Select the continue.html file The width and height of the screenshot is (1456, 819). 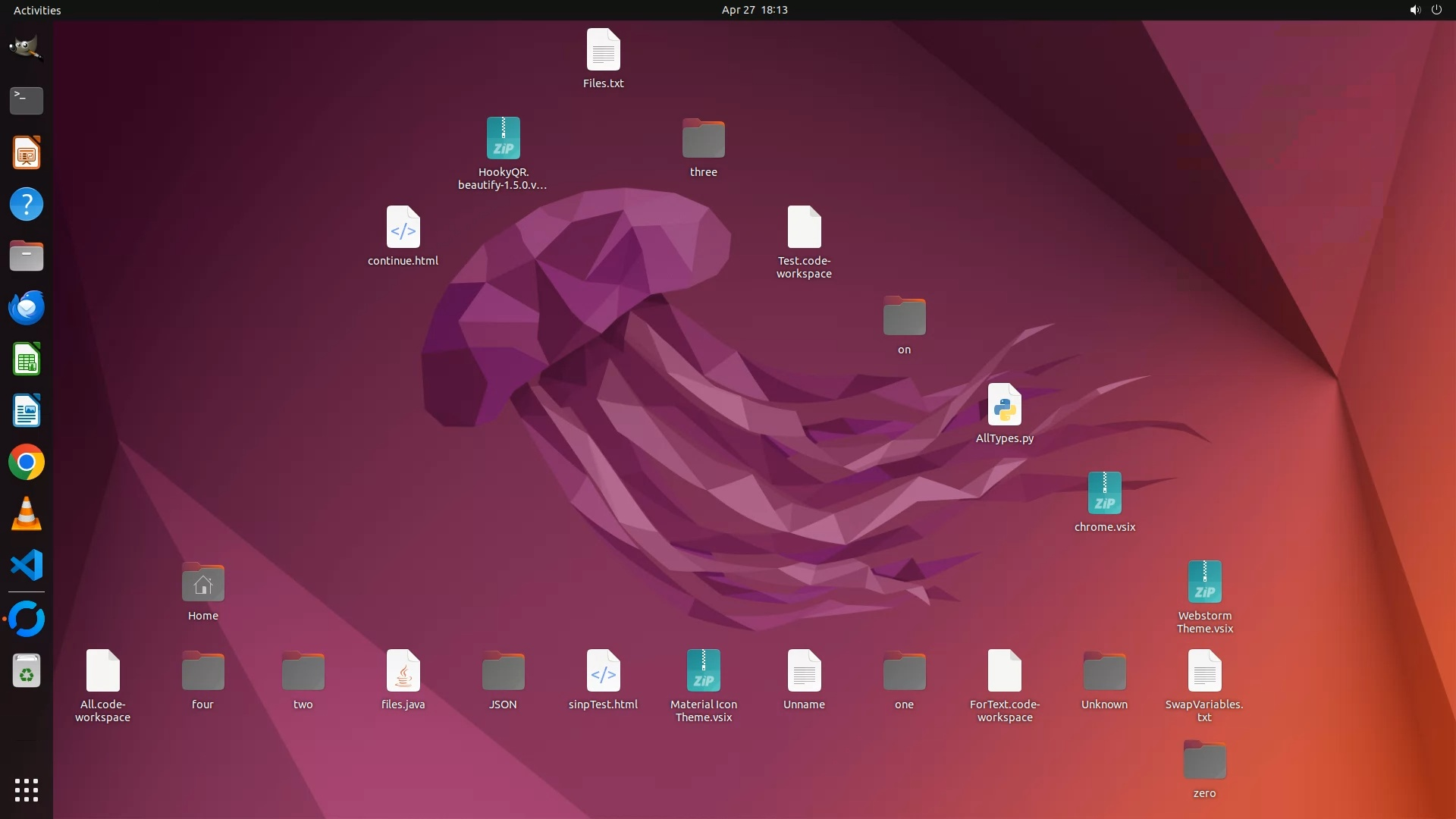(403, 228)
